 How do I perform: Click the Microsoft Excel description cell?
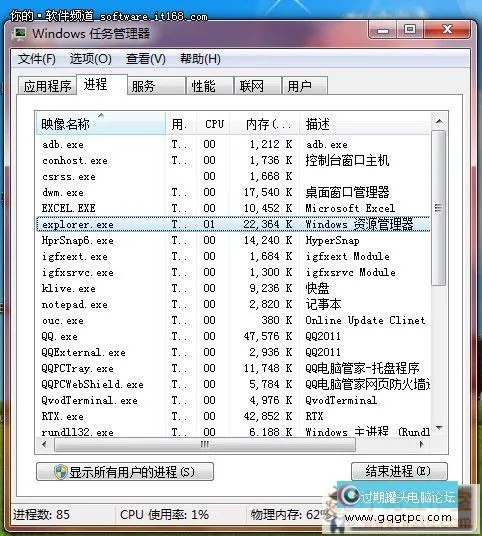350,208
